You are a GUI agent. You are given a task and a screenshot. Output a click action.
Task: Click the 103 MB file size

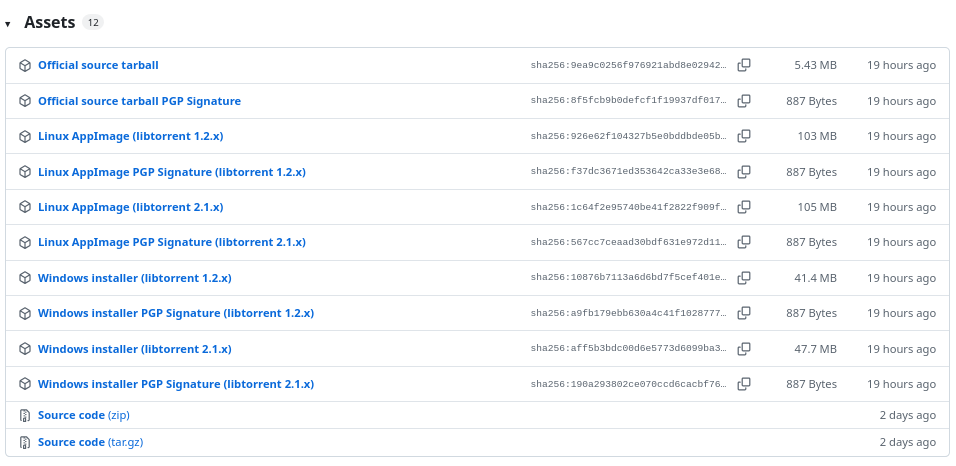tap(817, 136)
